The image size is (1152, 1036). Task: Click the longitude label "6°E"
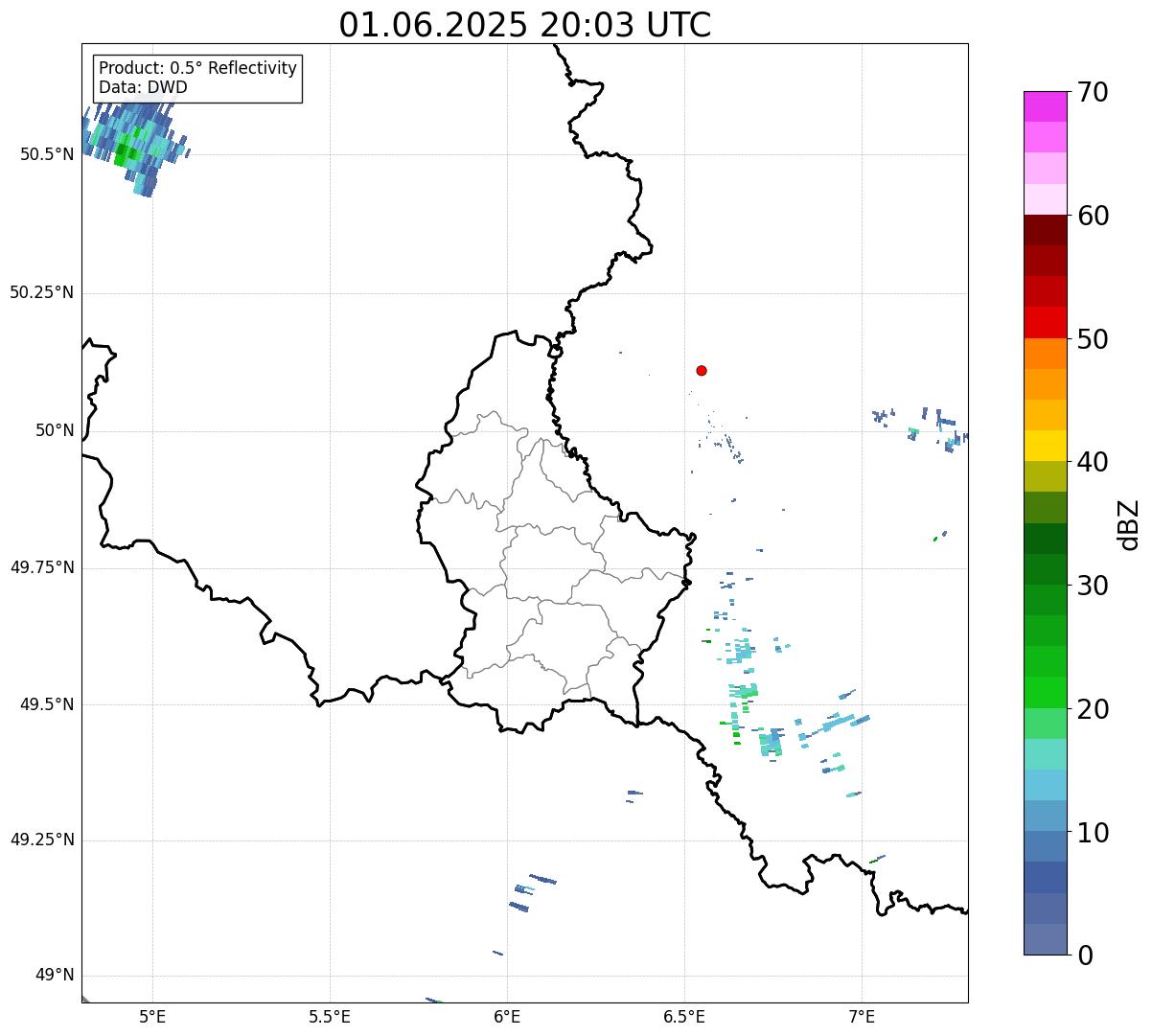click(507, 1017)
